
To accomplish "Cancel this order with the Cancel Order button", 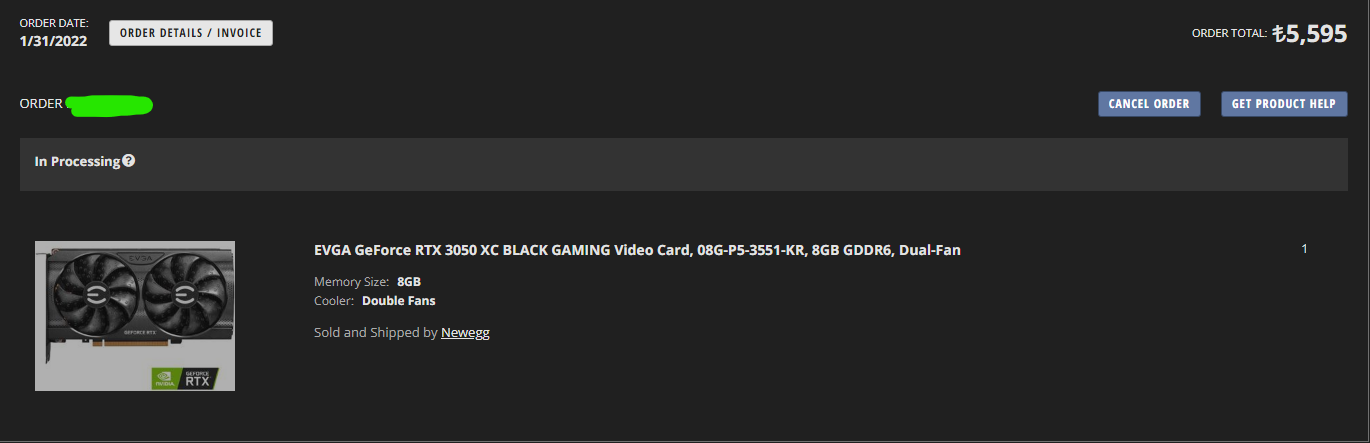I will tap(1149, 104).
